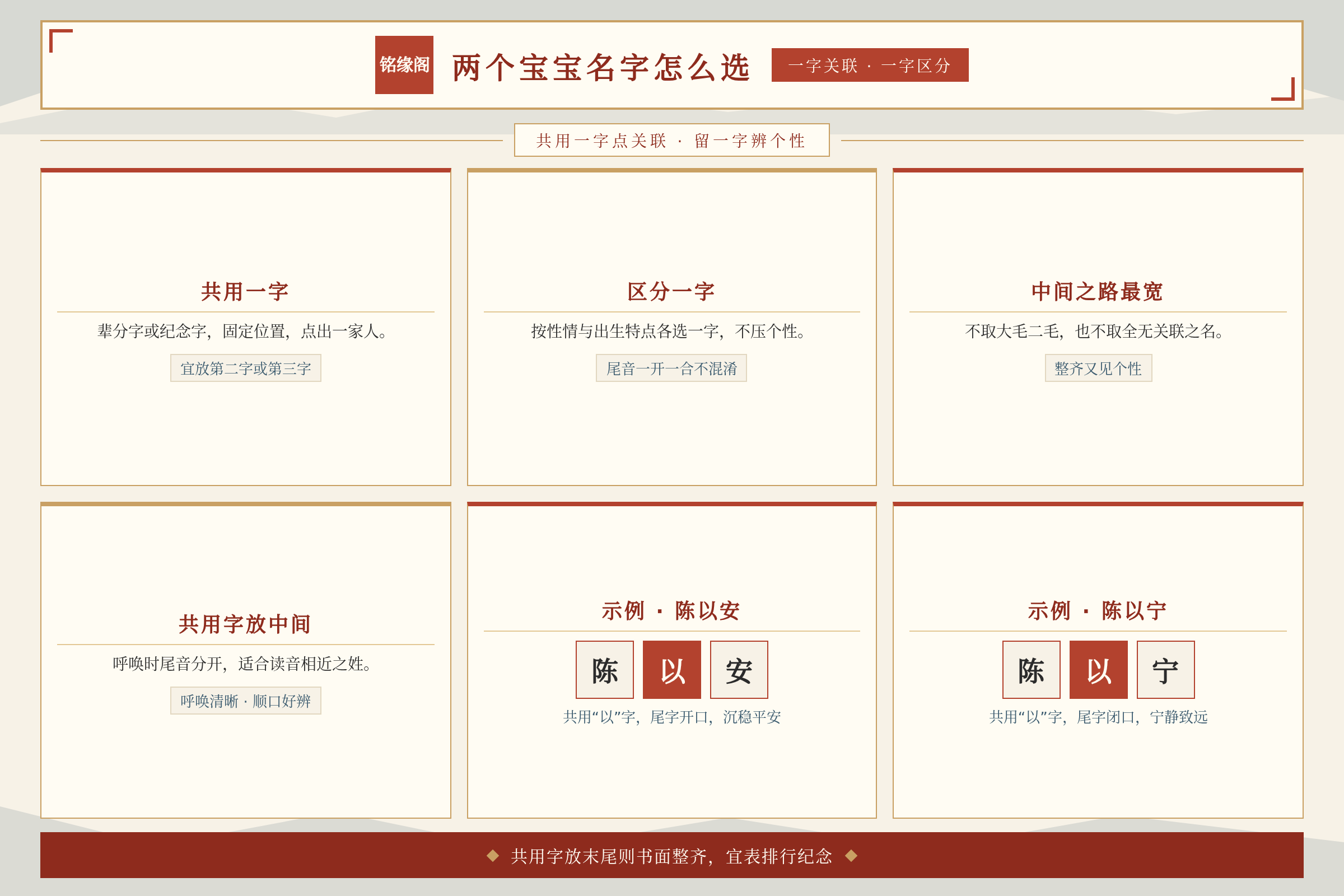The image size is (1344, 896).
Task: Click the 陈 tile in the 陈以安 example
Action: click(605, 670)
